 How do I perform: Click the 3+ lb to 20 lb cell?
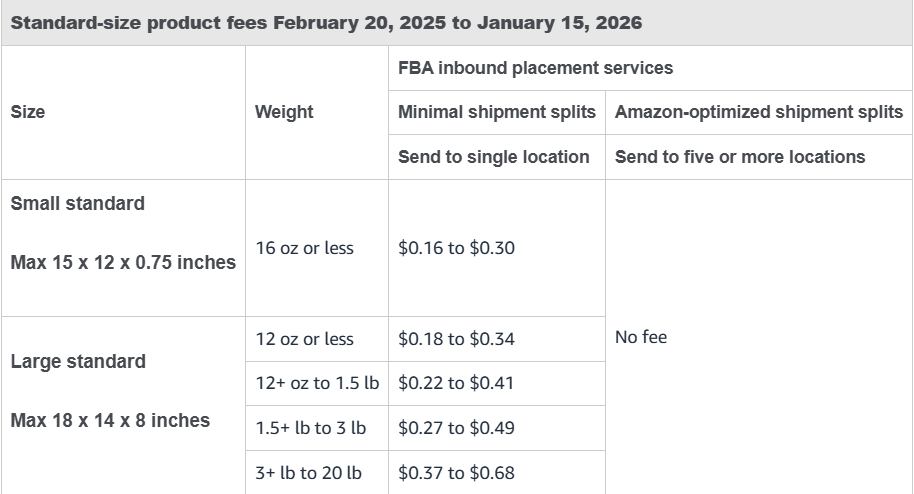(x=308, y=472)
